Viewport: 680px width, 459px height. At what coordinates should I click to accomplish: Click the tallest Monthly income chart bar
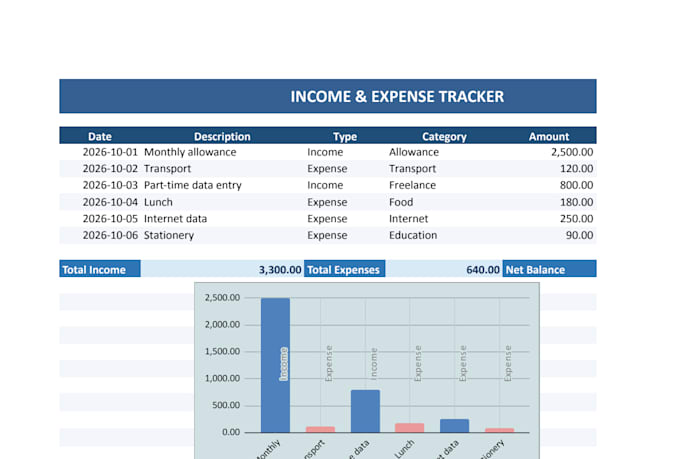pyautogui.click(x=275, y=365)
